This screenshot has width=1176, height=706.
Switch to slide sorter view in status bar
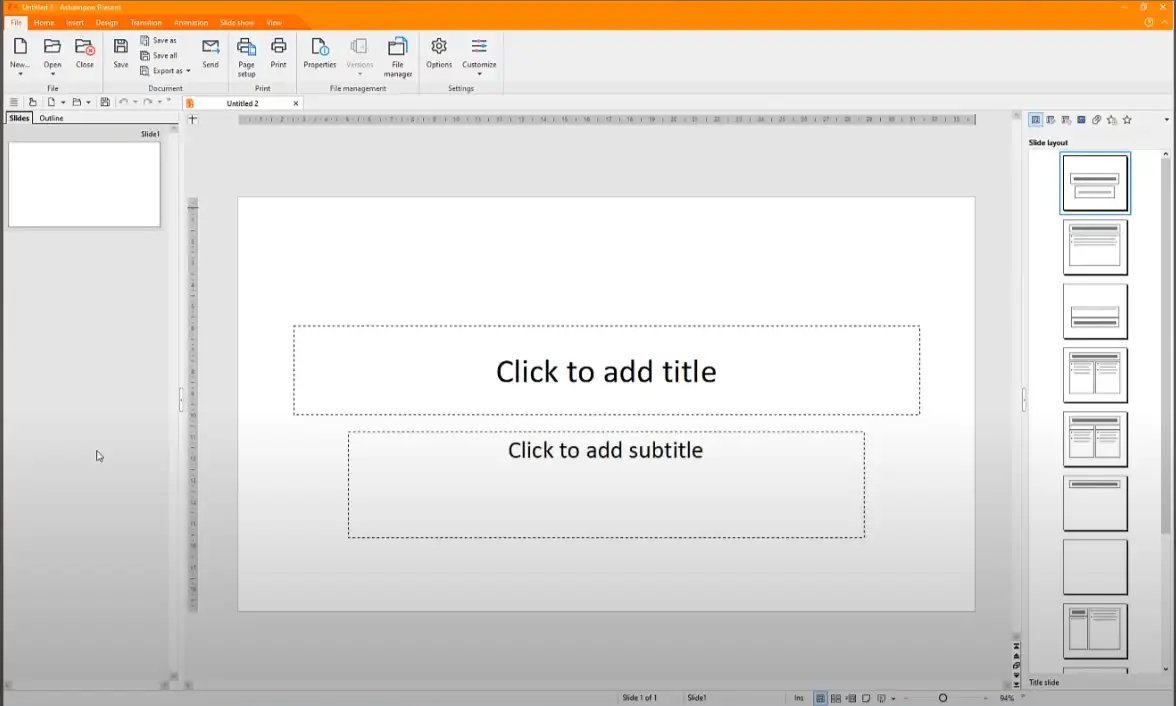(835, 698)
